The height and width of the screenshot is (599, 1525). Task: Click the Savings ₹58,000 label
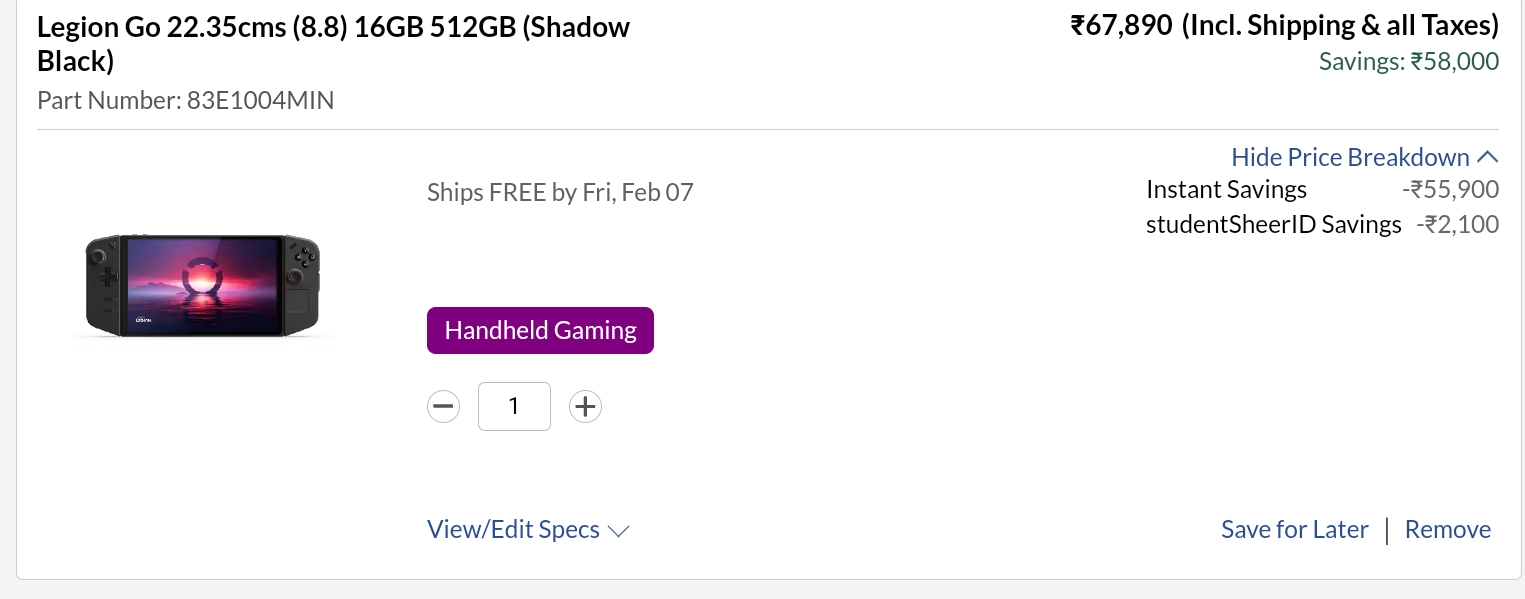click(1409, 61)
